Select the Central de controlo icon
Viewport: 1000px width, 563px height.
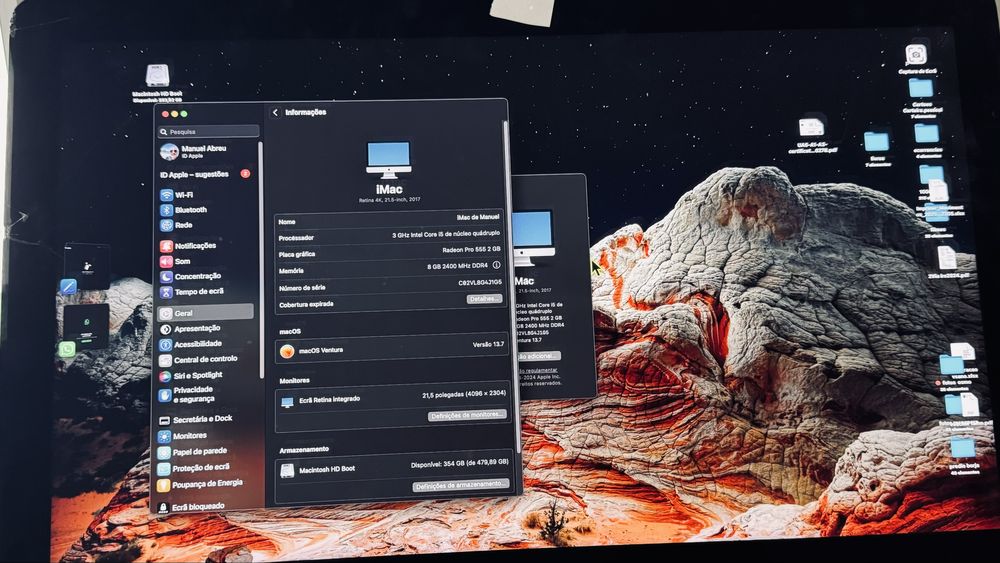(x=165, y=360)
